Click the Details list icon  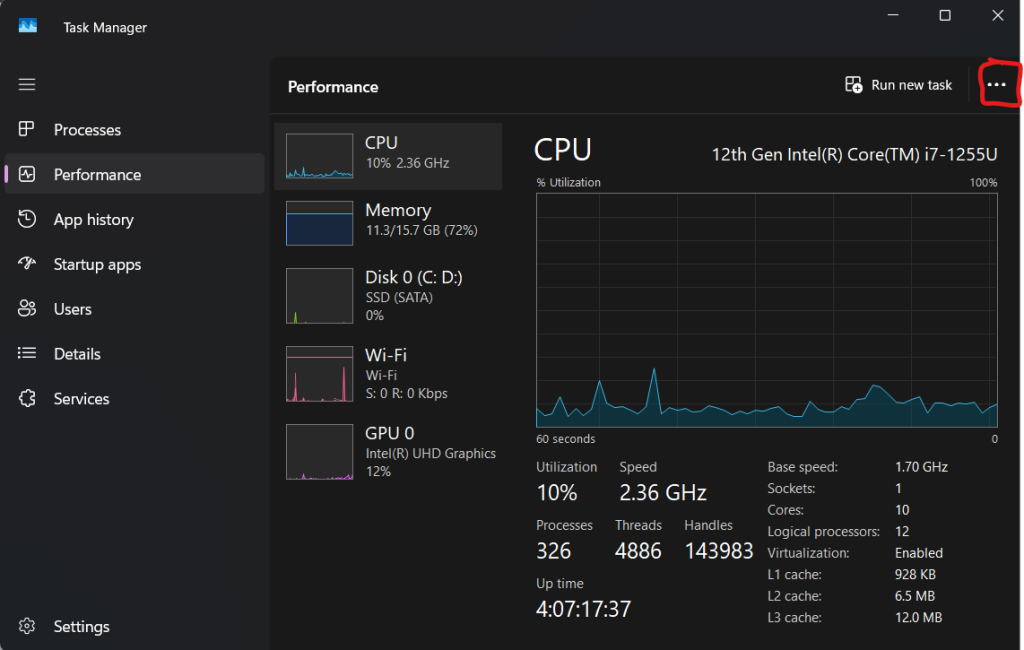click(x=27, y=353)
